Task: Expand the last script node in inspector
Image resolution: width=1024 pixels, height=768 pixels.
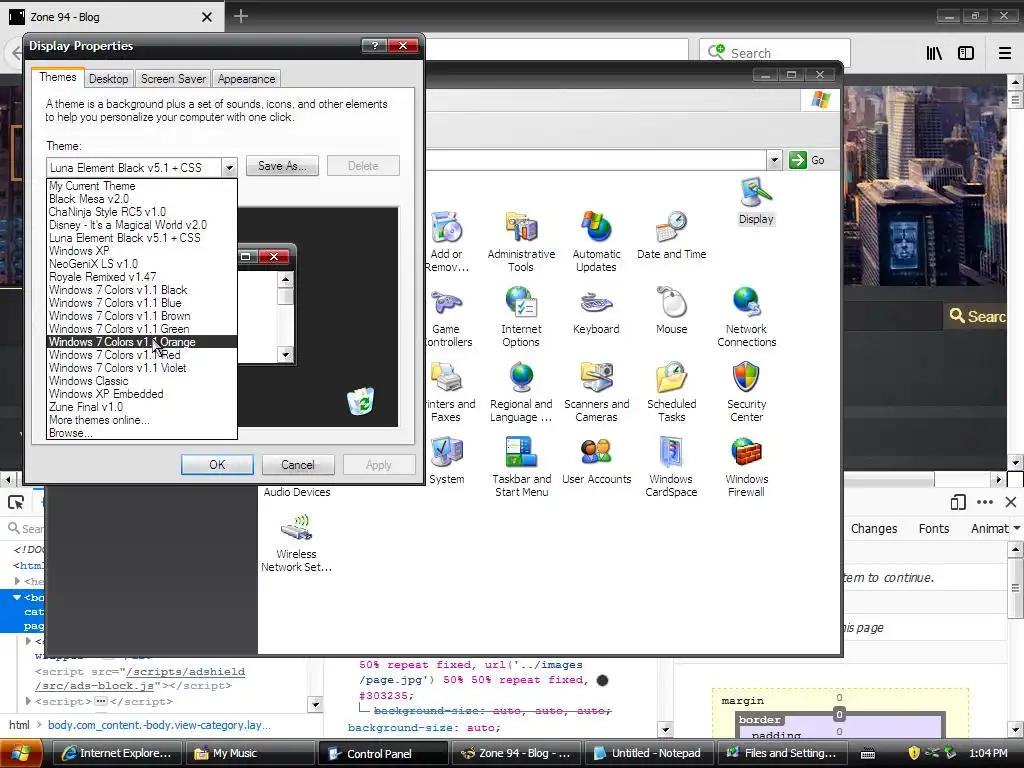Action: pyautogui.click(x=27, y=701)
